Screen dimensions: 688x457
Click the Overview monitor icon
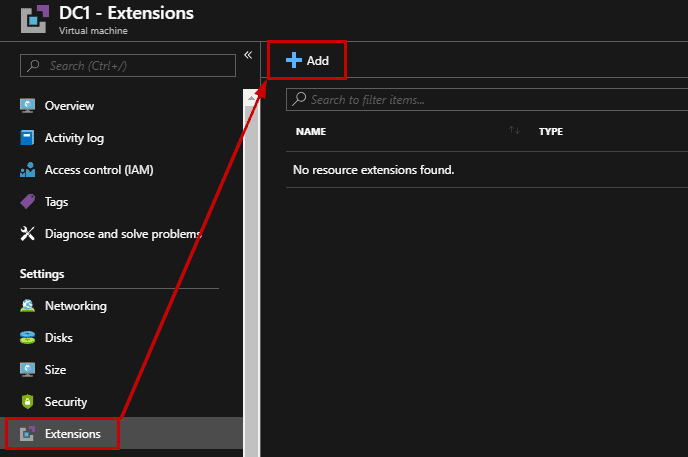(x=27, y=106)
